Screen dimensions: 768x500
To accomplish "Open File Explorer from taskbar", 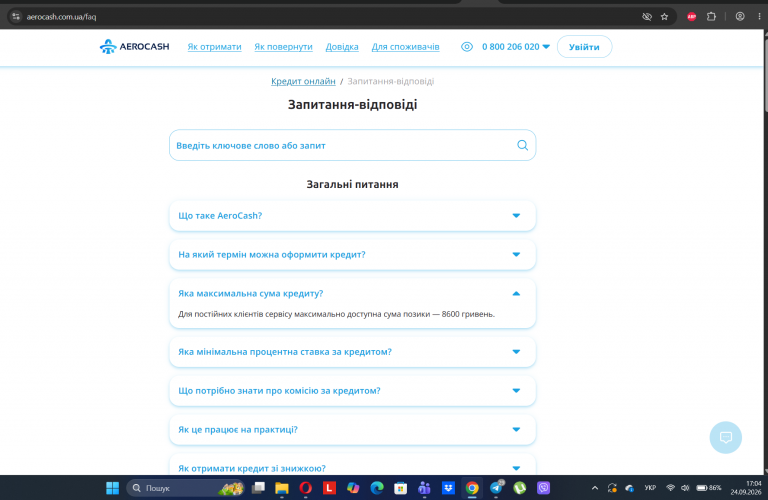I will click(x=282, y=488).
